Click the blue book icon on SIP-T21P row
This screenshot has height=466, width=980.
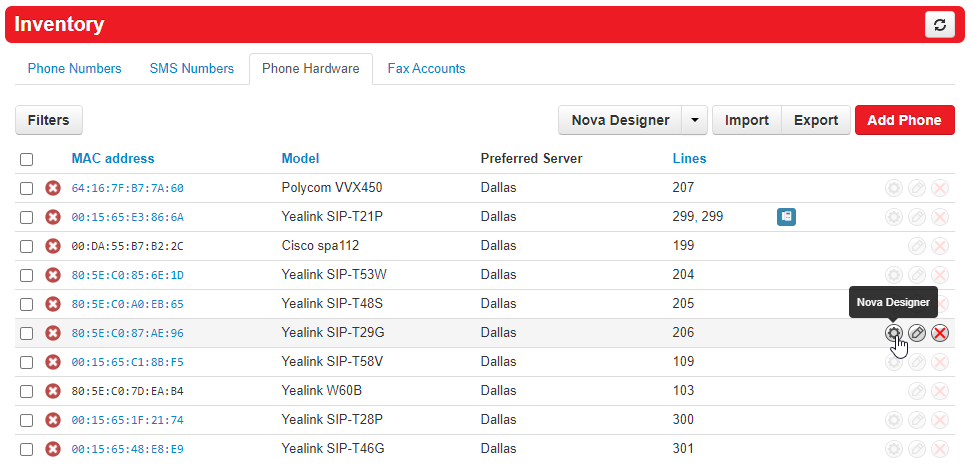pyautogui.click(x=786, y=217)
